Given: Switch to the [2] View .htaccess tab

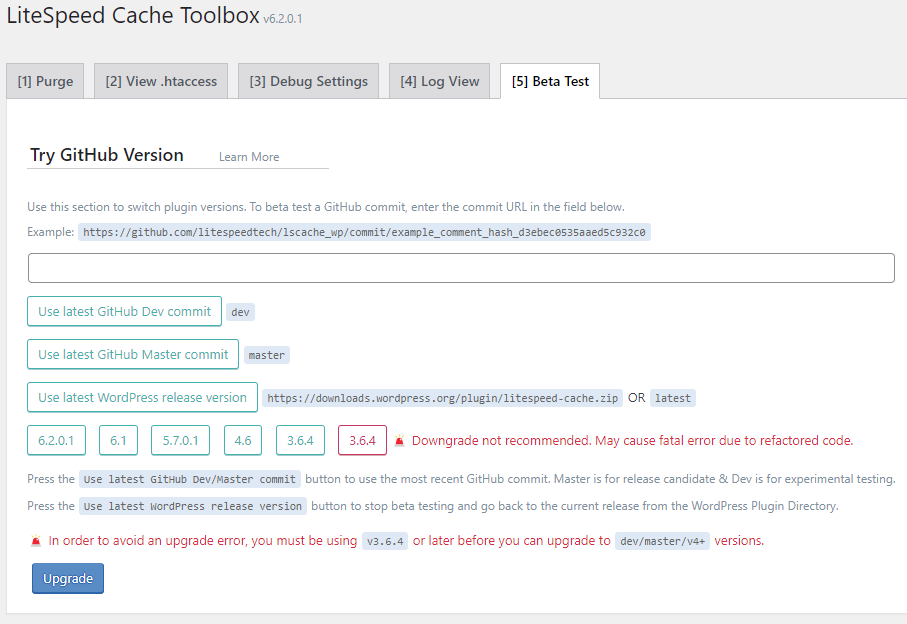Looking at the screenshot, I should tap(161, 81).
